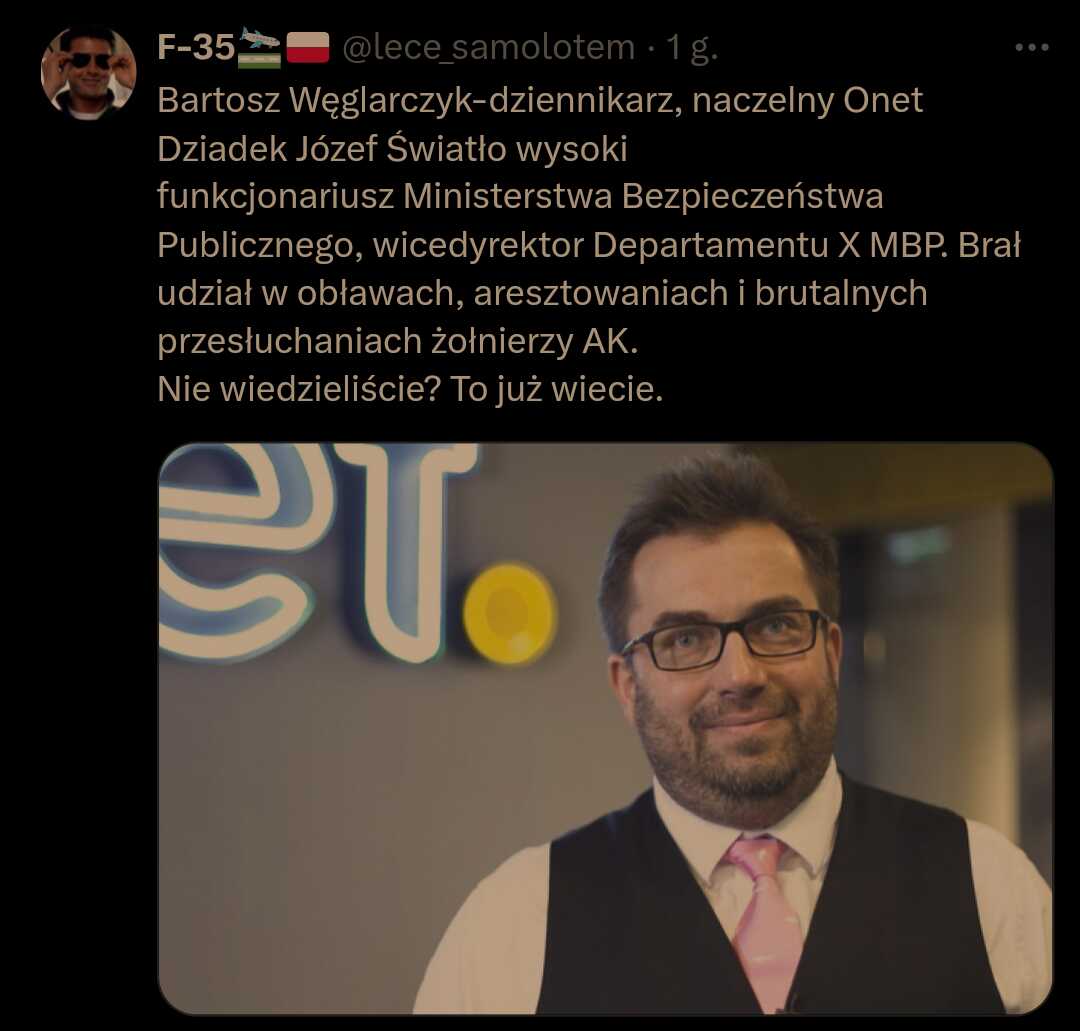Click the 'funkcjonariusz Ministerstwa Bezpieczeństwa' text line
The image size is (1080, 1031).
click(x=520, y=196)
